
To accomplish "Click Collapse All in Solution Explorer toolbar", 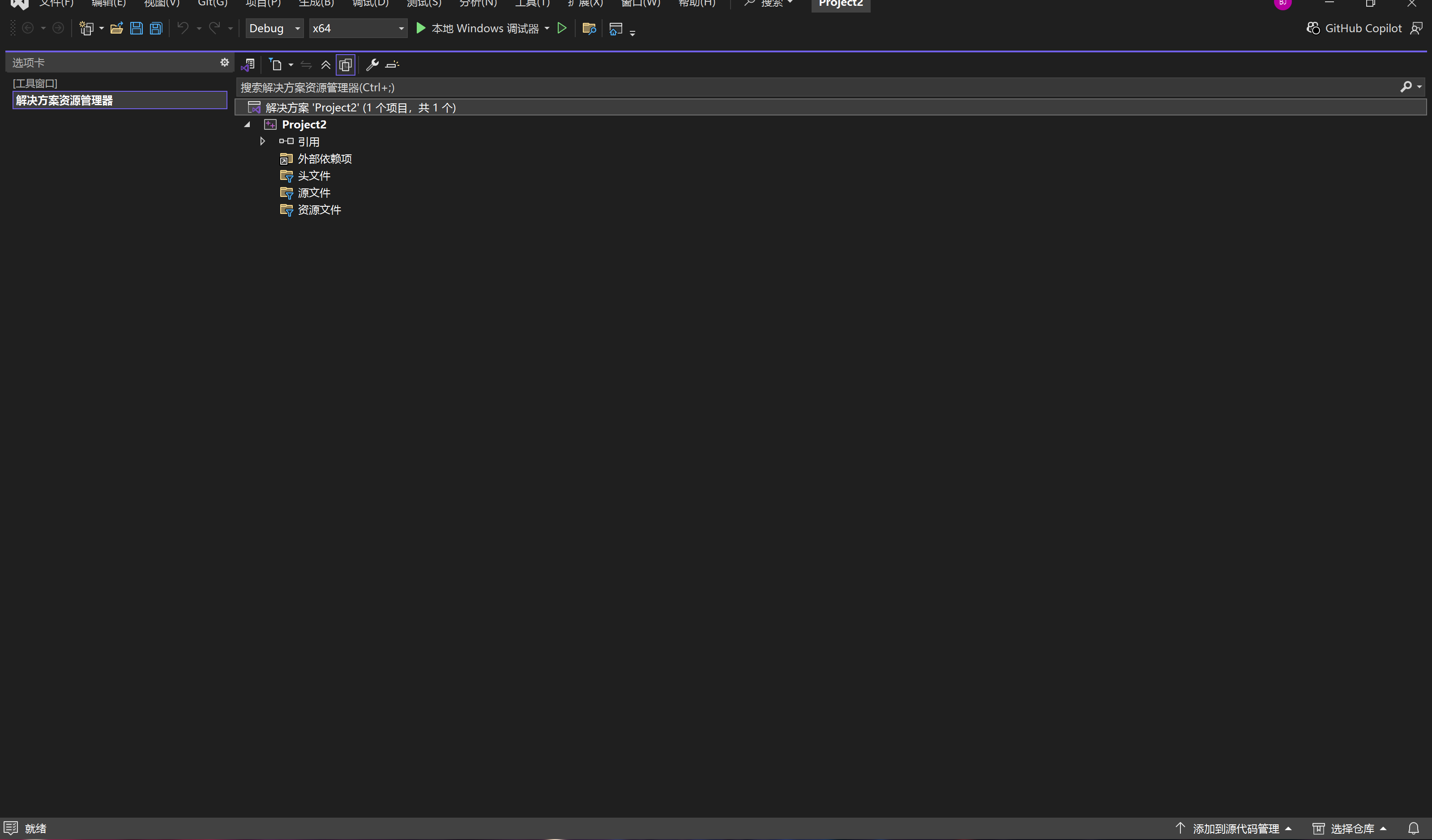I will coord(325,65).
